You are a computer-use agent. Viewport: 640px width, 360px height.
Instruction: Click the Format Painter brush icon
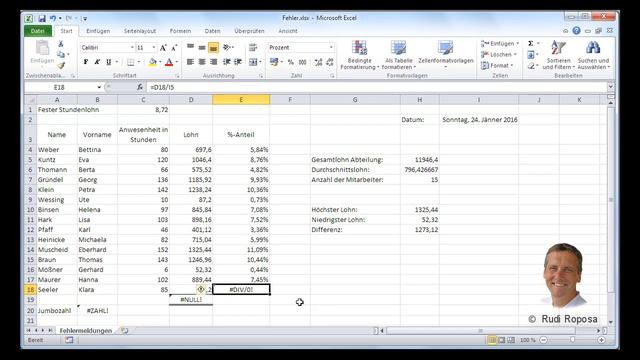pos(61,65)
